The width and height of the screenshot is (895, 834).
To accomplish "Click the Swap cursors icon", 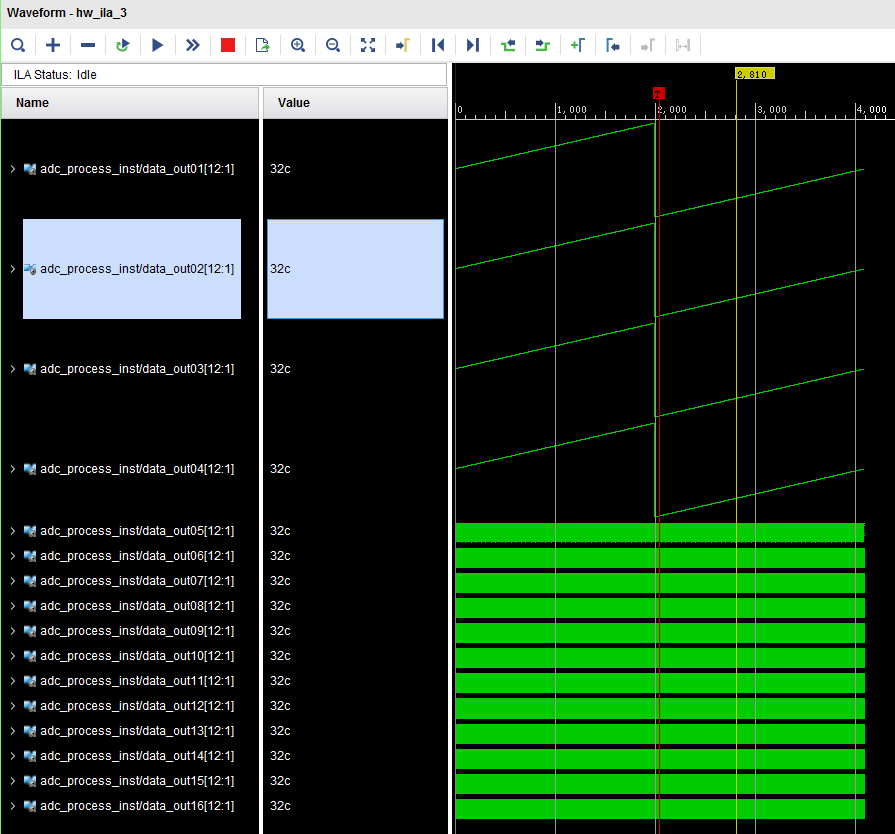I will (683, 45).
